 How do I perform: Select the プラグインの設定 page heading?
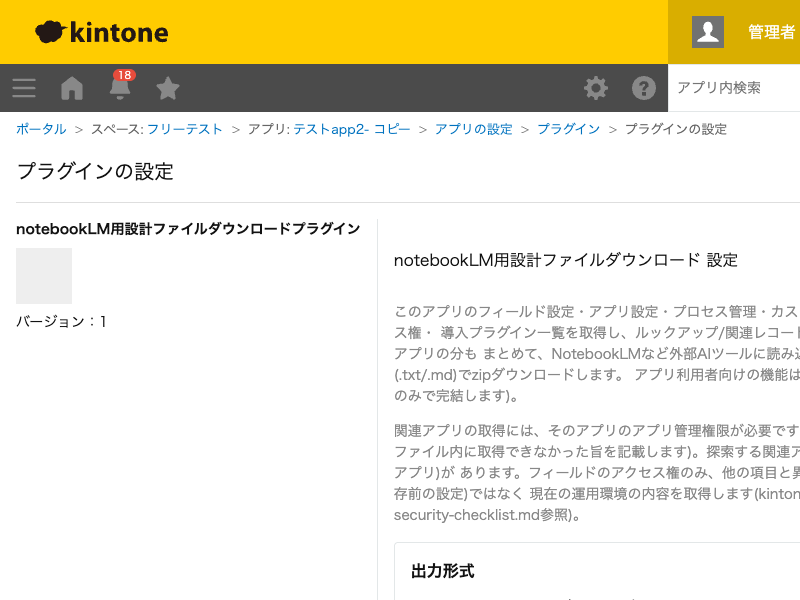coord(95,171)
